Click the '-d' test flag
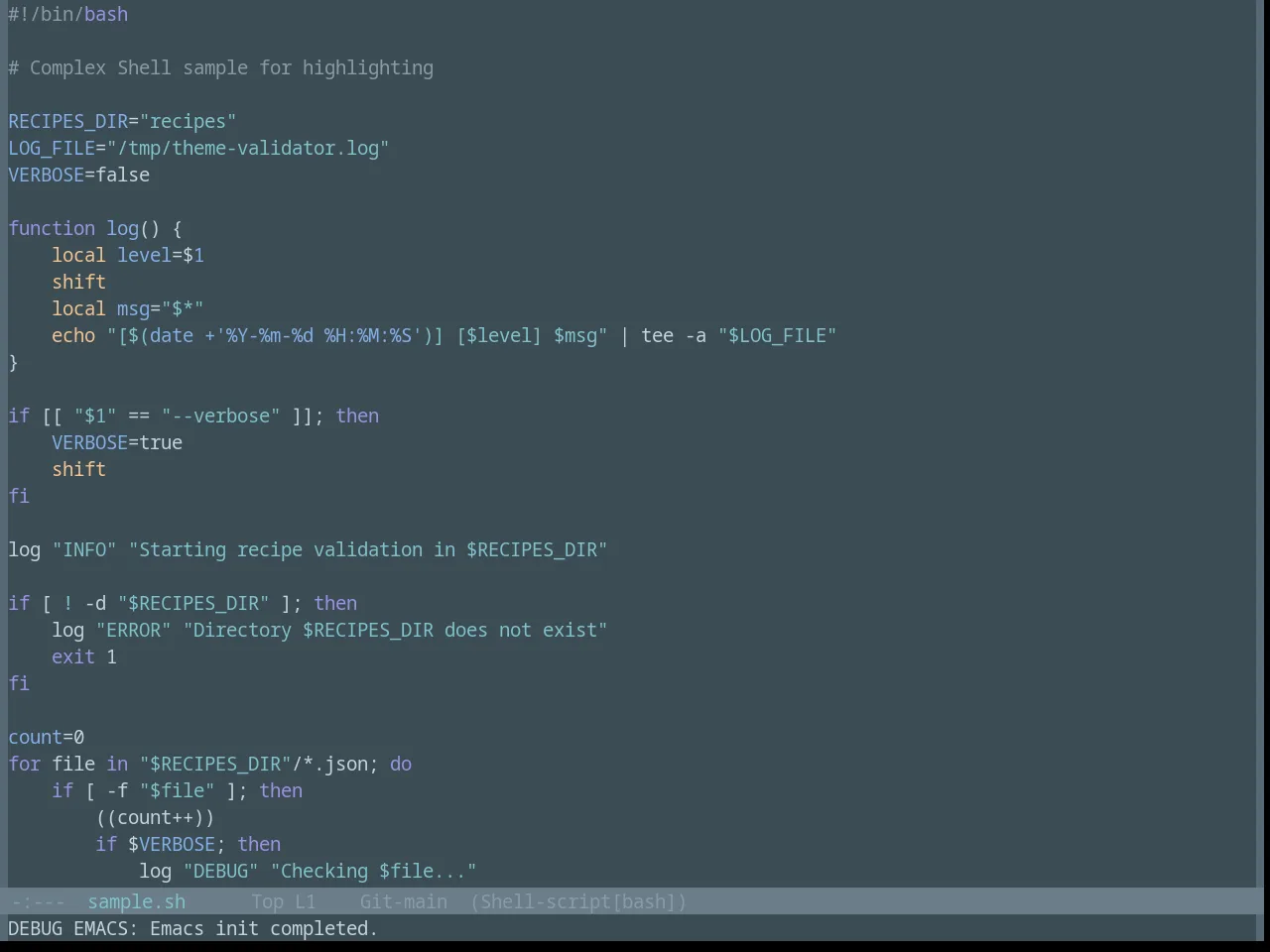 tap(95, 603)
